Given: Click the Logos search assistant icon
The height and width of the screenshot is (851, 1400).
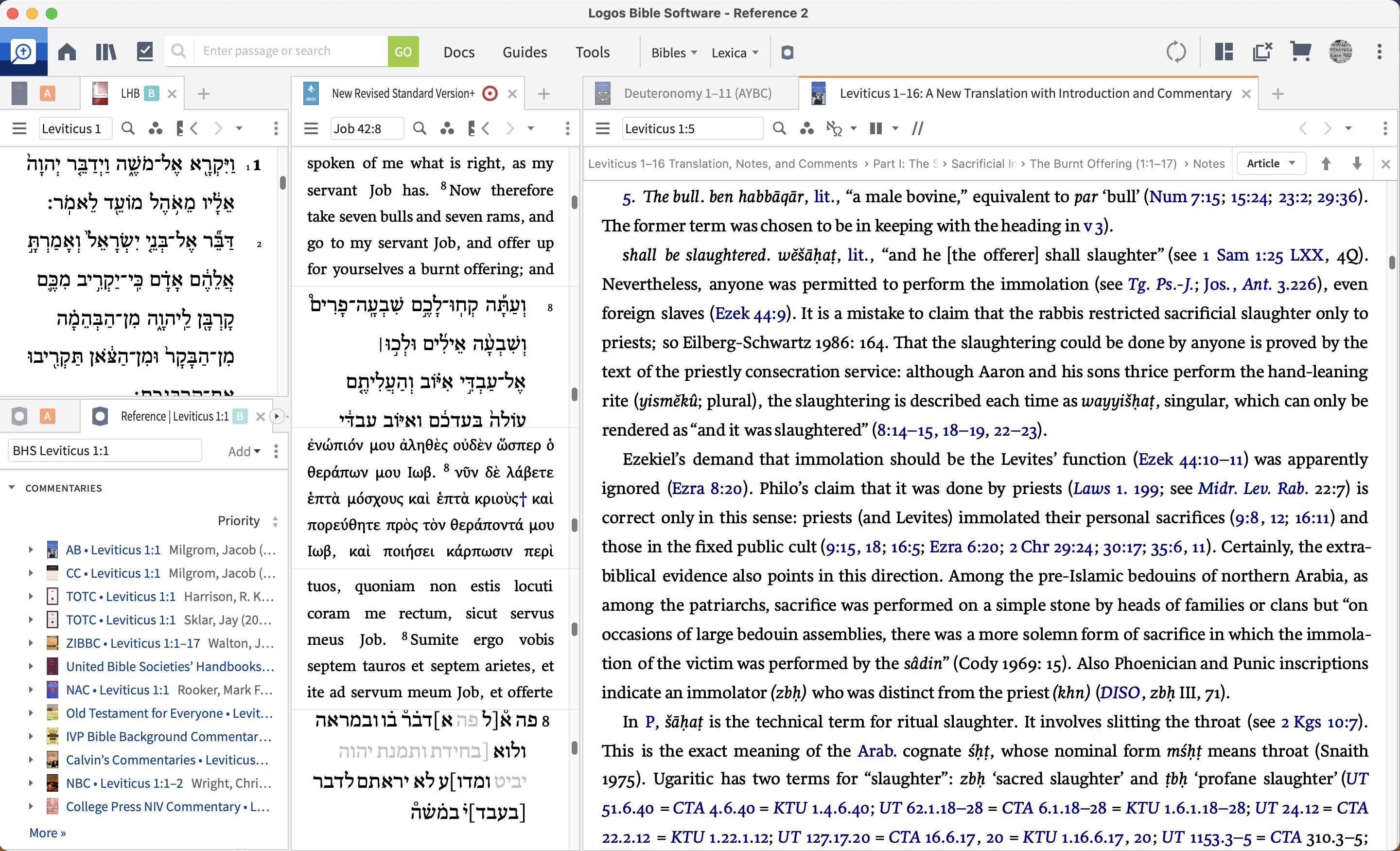Looking at the screenshot, I should [x=23, y=52].
